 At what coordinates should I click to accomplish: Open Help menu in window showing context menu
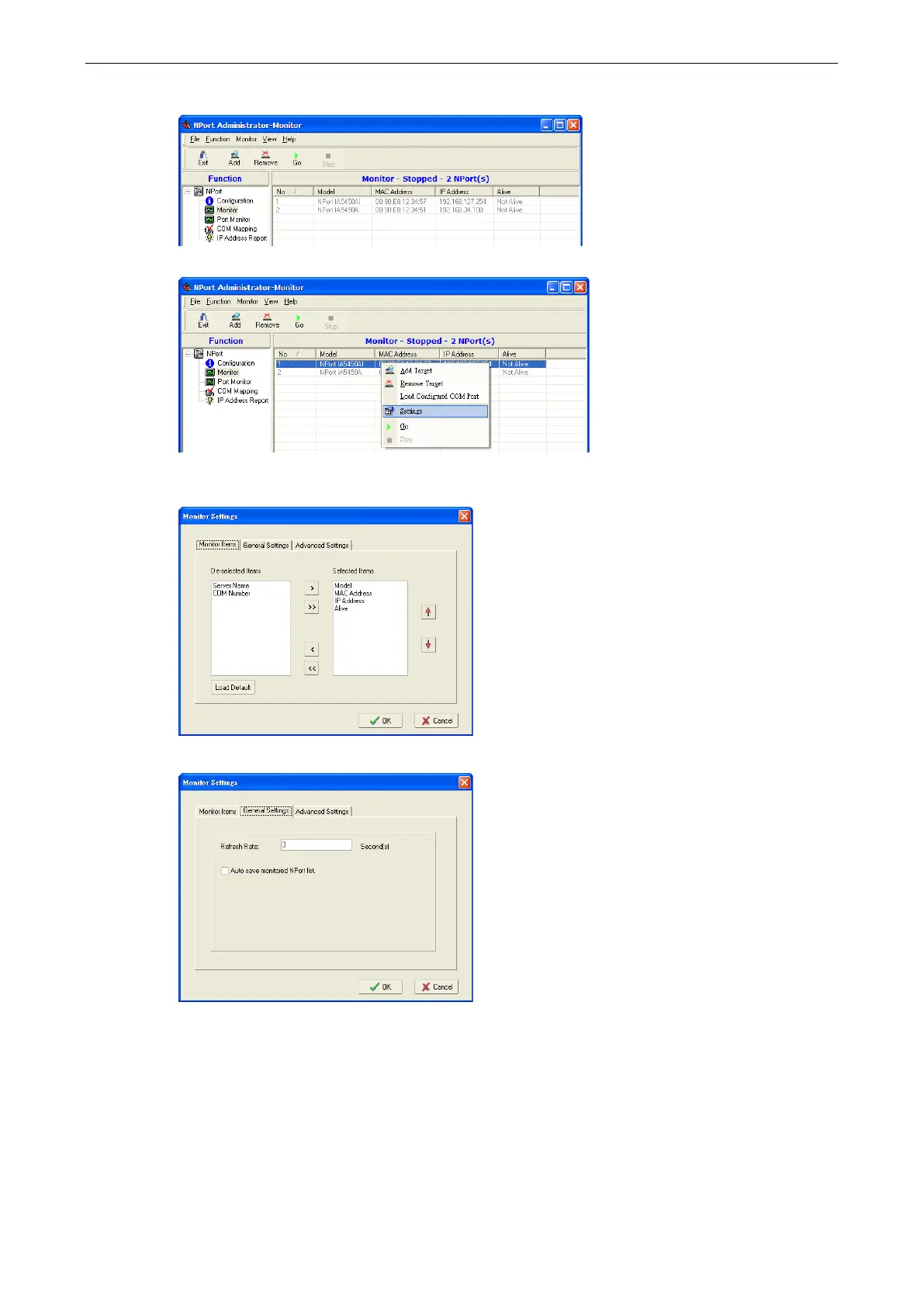point(290,302)
